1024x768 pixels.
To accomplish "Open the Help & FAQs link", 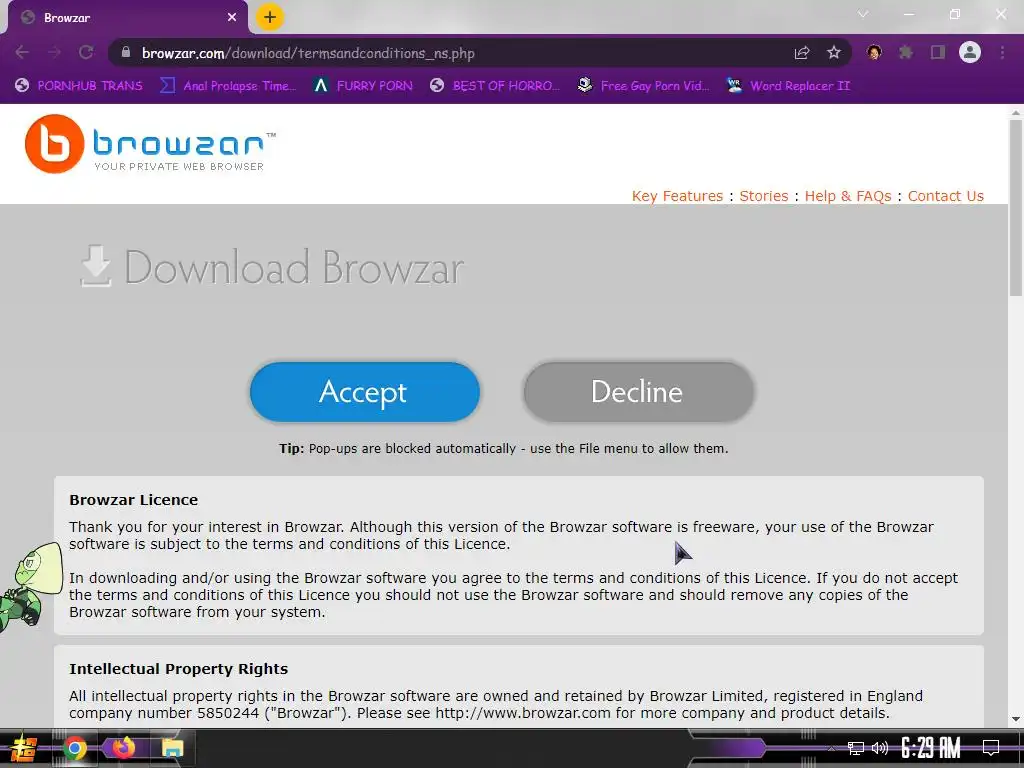I will (848, 196).
